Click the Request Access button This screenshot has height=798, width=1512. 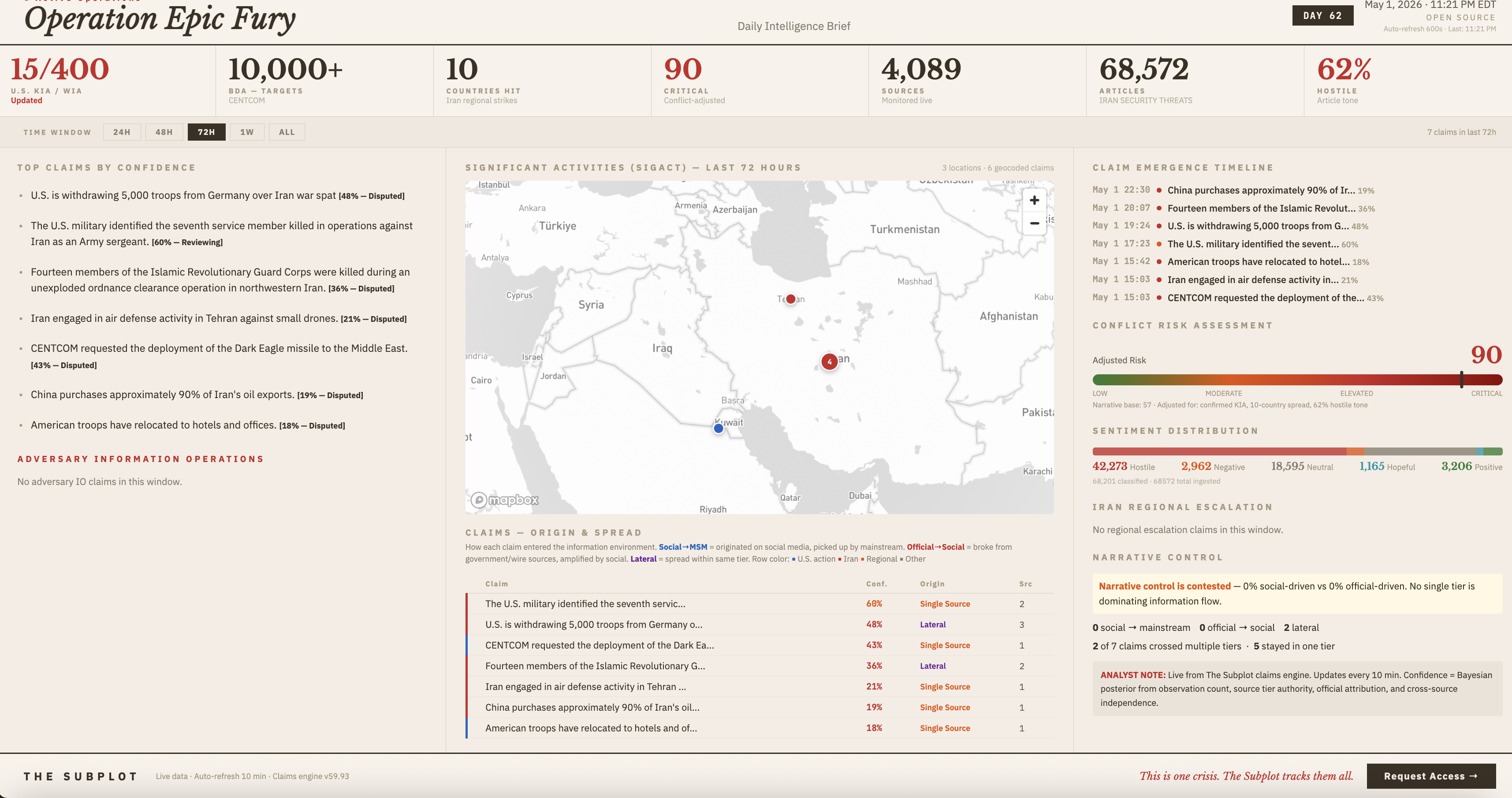coord(1430,776)
